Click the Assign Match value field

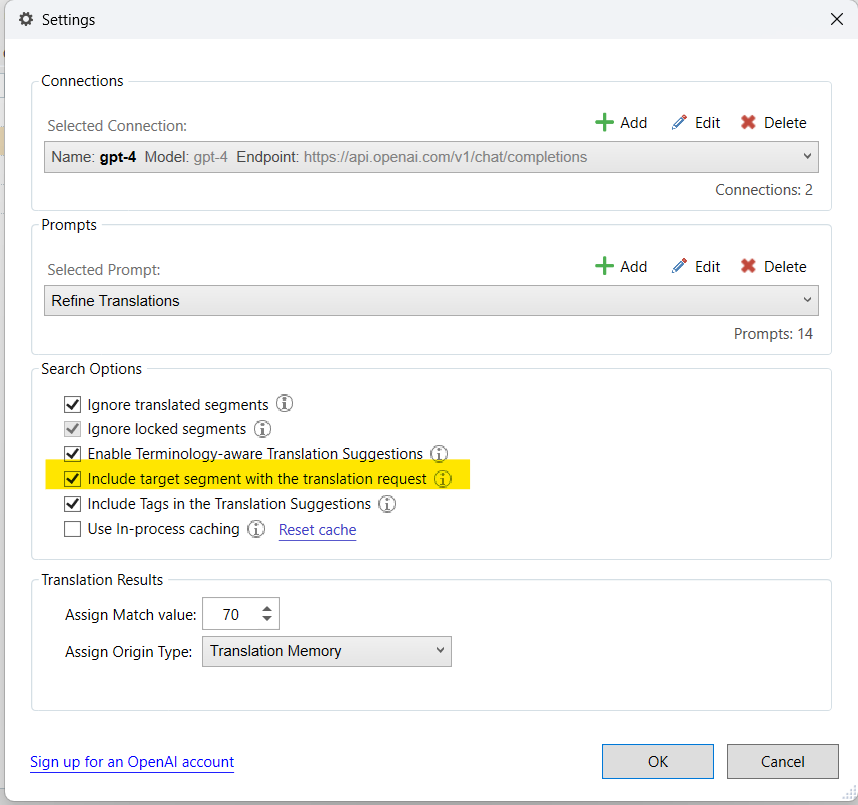[x=231, y=614]
